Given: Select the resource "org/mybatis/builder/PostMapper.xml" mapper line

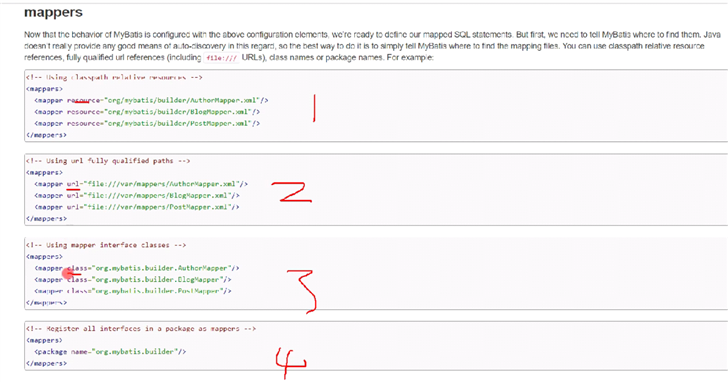Looking at the screenshot, I should pyautogui.click(x=147, y=123).
